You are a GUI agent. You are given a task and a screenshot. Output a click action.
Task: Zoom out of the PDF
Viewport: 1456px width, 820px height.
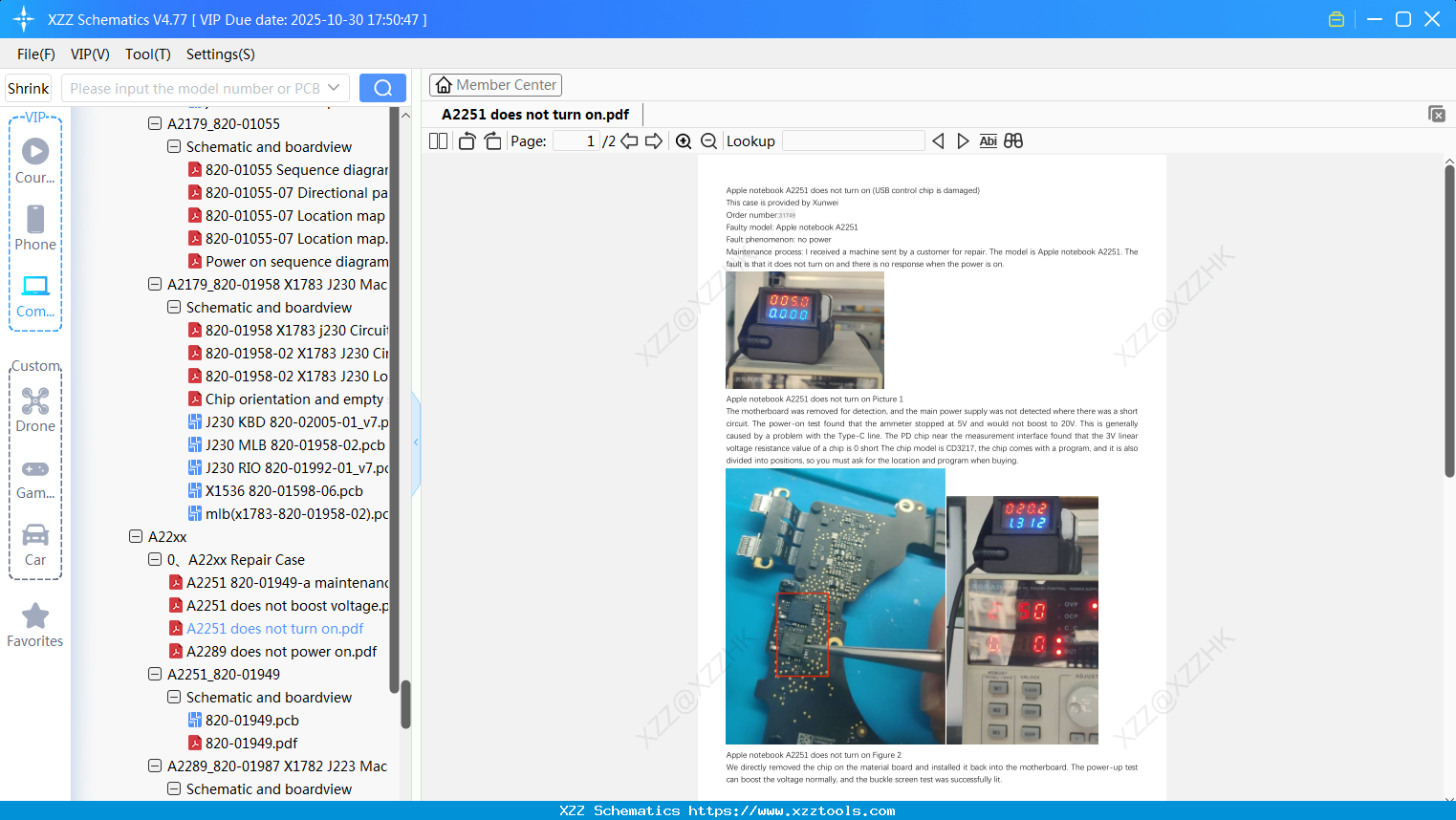708,141
